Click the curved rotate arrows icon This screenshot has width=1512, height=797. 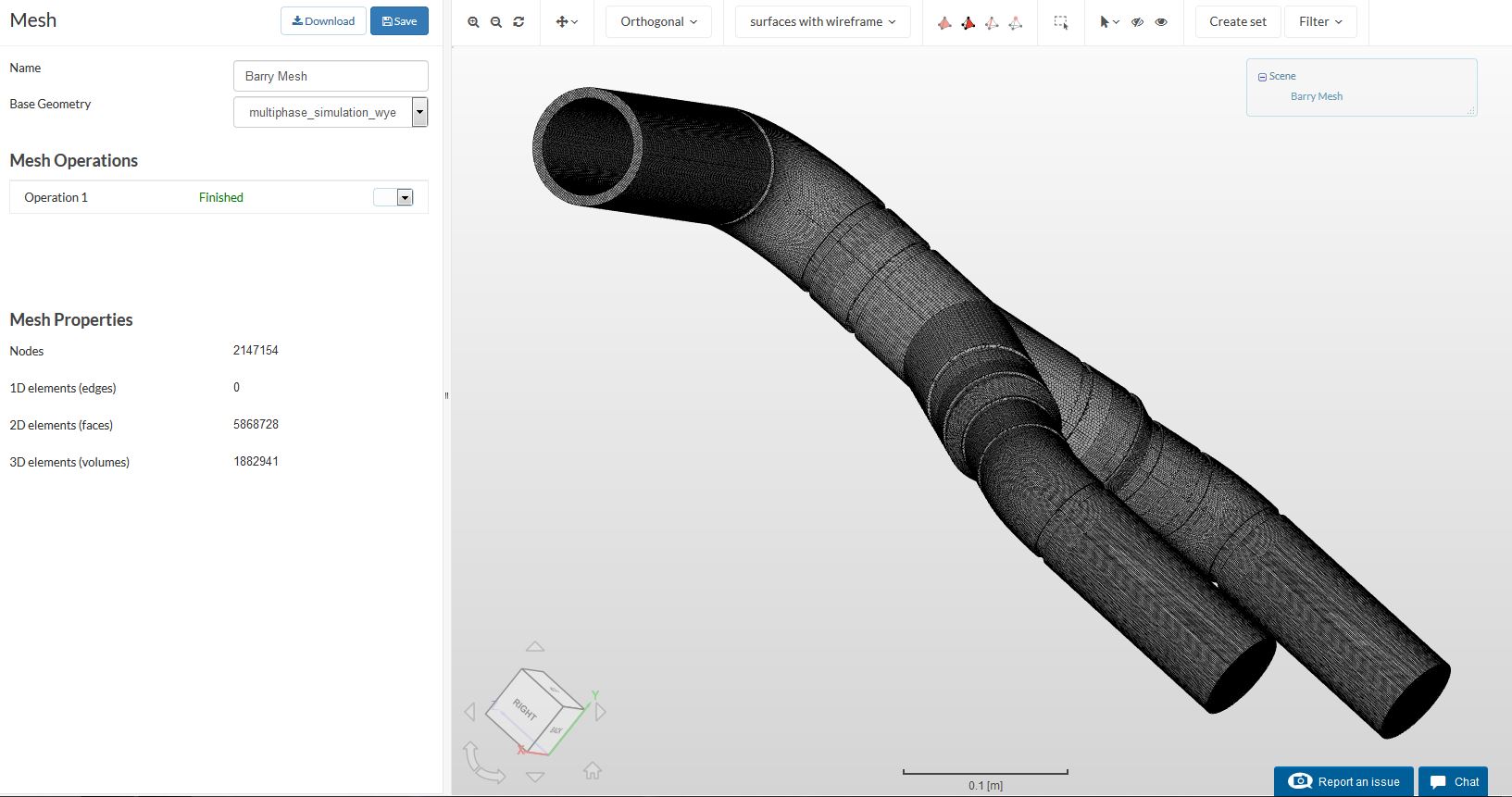[x=483, y=762]
